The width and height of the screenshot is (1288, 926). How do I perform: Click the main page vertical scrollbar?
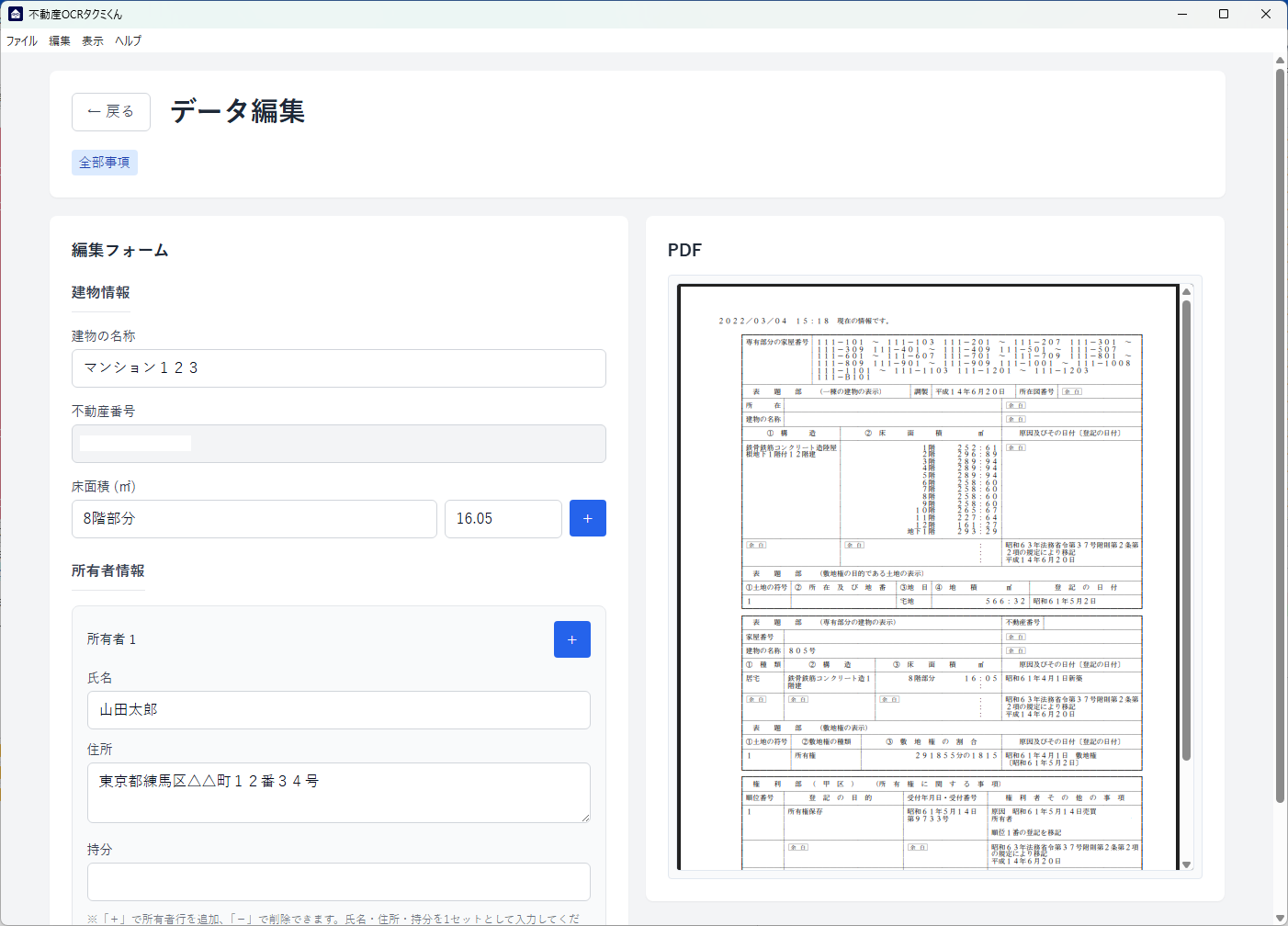(x=1280, y=432)
